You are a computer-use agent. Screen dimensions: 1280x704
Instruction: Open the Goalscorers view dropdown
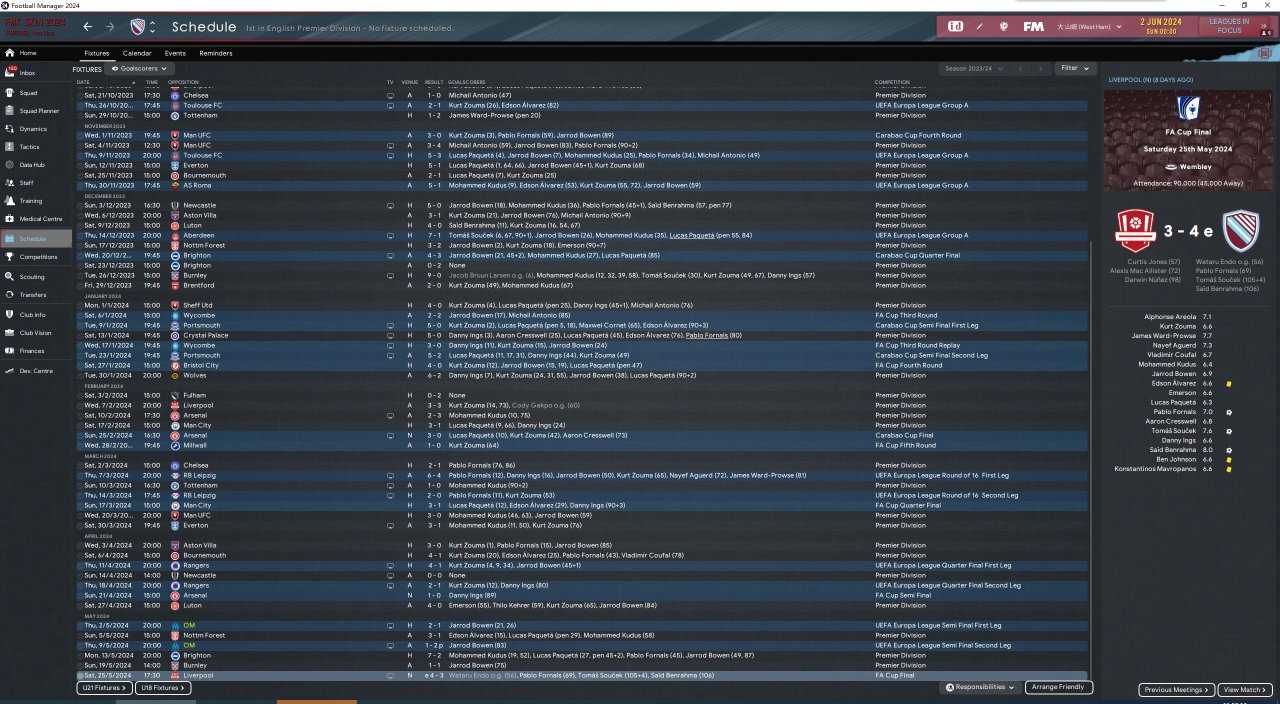138,69
